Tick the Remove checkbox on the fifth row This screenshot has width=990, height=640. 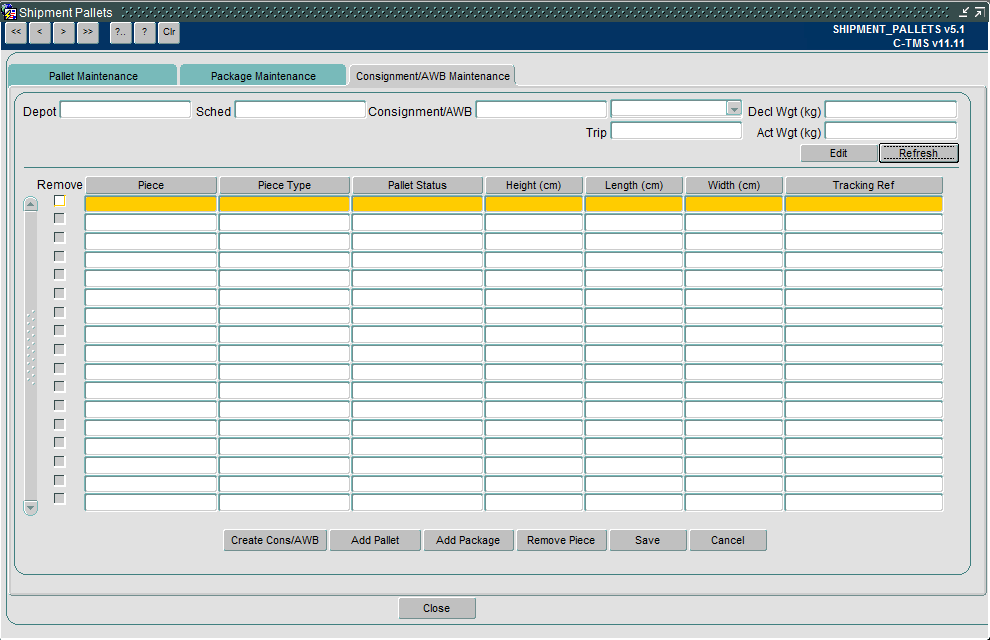[x=59, y=275]
